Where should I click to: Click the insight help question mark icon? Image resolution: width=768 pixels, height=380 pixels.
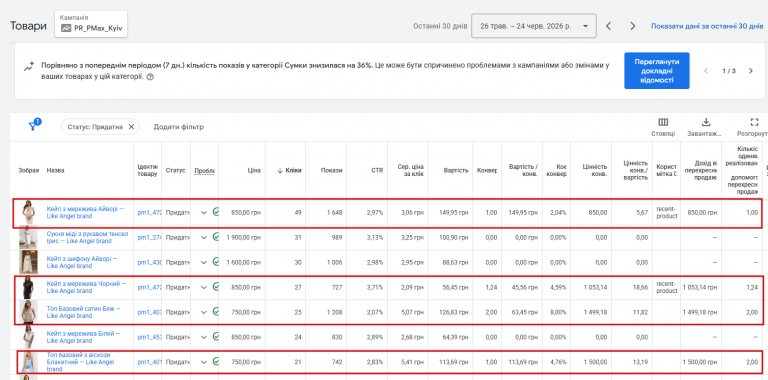[150, 77]
